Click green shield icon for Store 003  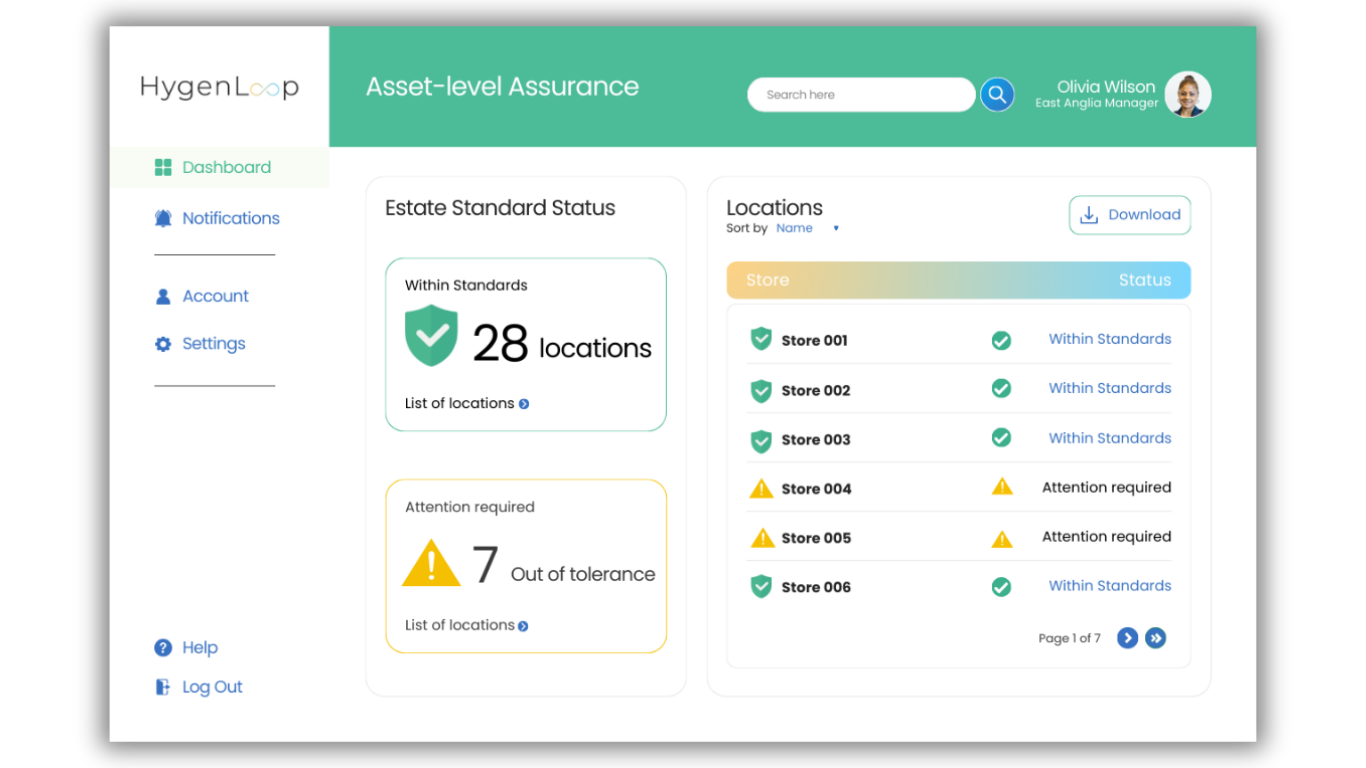pos(761,440)
